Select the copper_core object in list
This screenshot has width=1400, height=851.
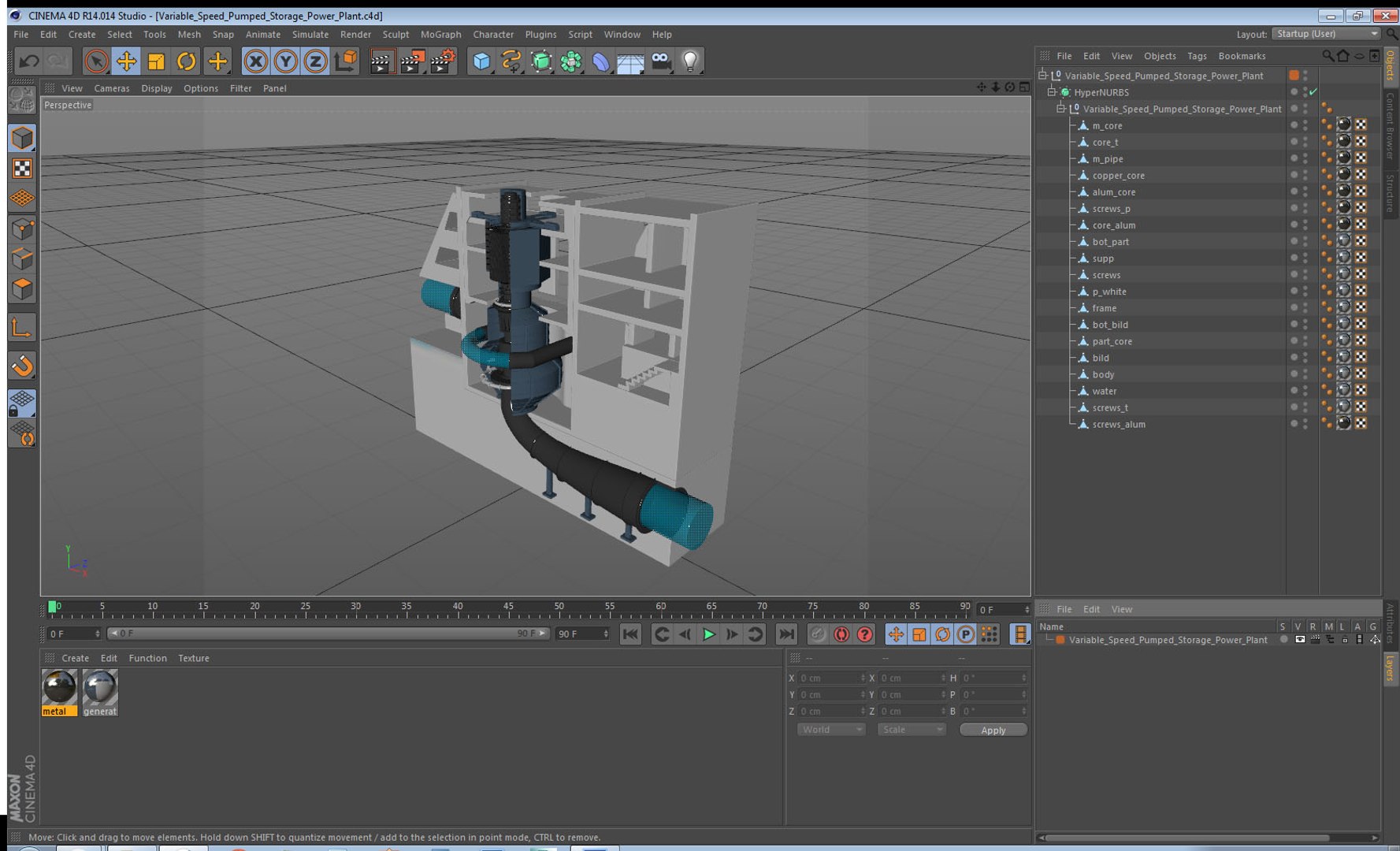click(x=1118, y=176)
